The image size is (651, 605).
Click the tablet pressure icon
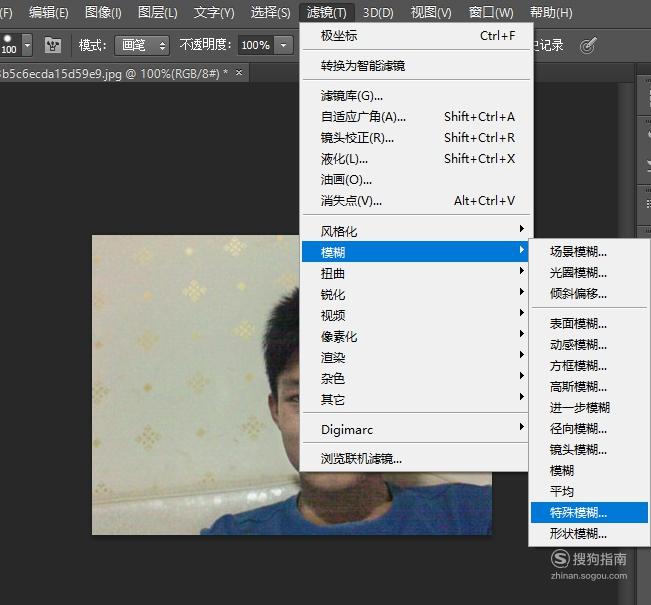(x=588, y=45)
